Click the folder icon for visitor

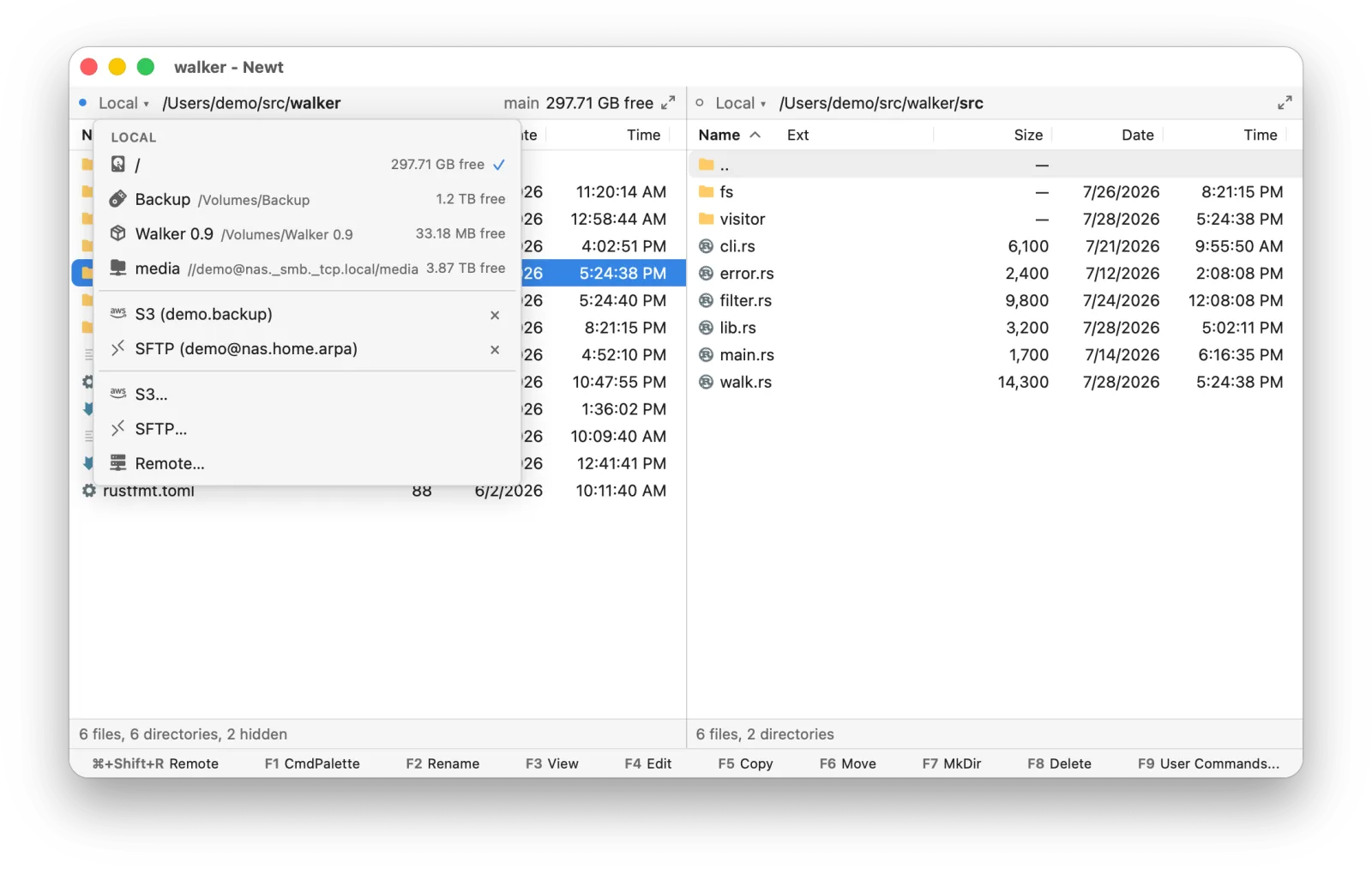click(x=706, y=219)
